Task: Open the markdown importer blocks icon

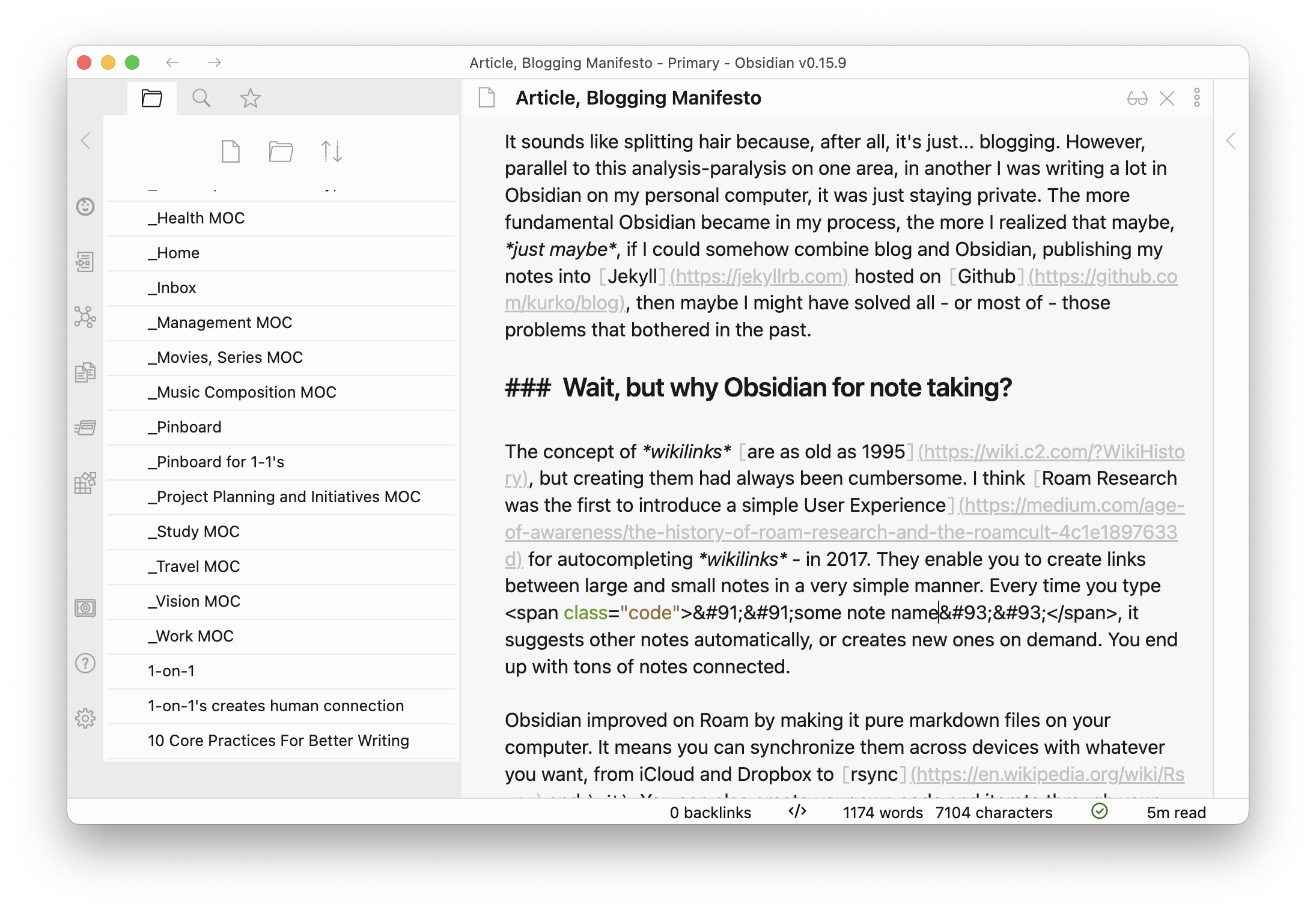Action: pyautogui.click(x=85, y=483)
